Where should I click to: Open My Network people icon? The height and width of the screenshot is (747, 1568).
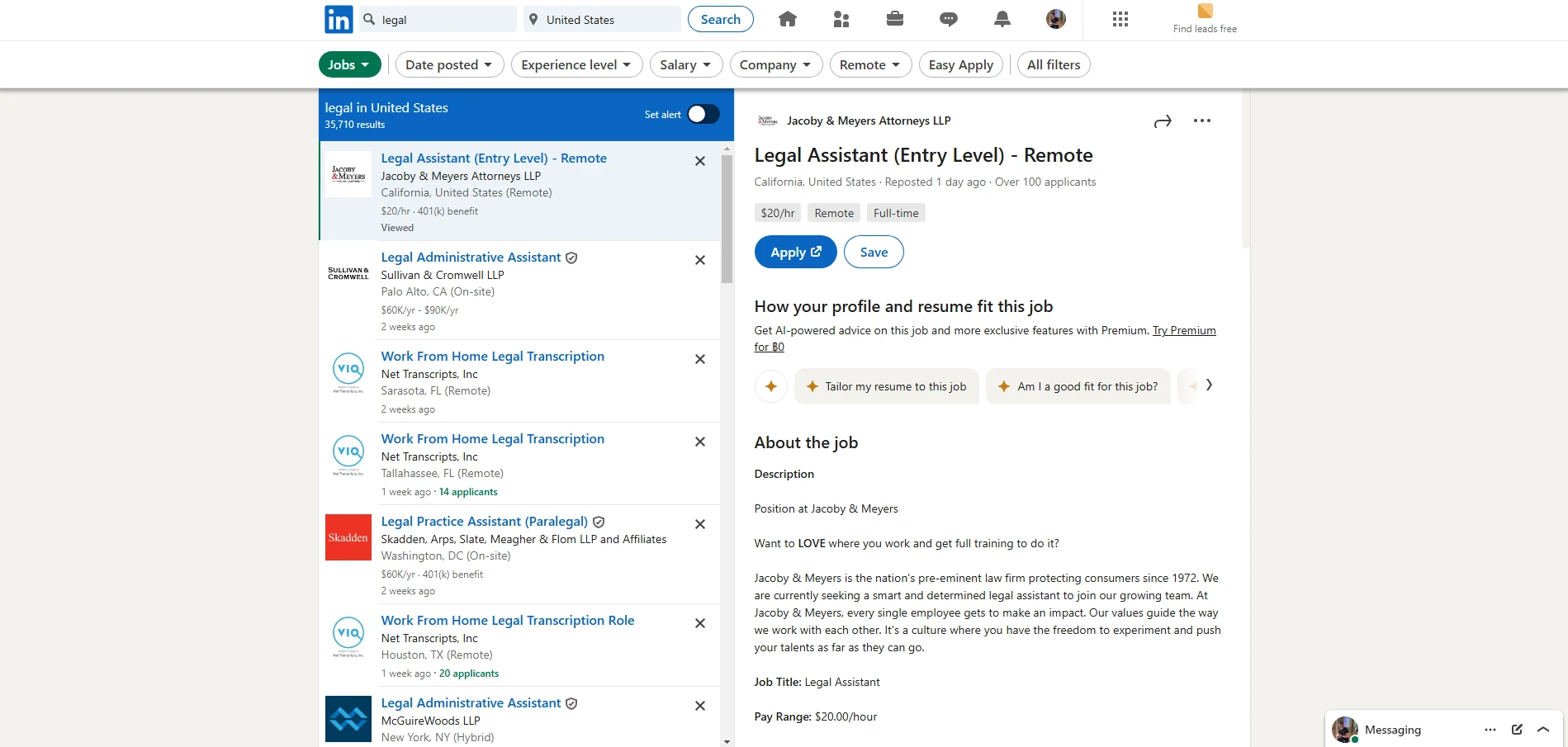[x=841, y=19]
